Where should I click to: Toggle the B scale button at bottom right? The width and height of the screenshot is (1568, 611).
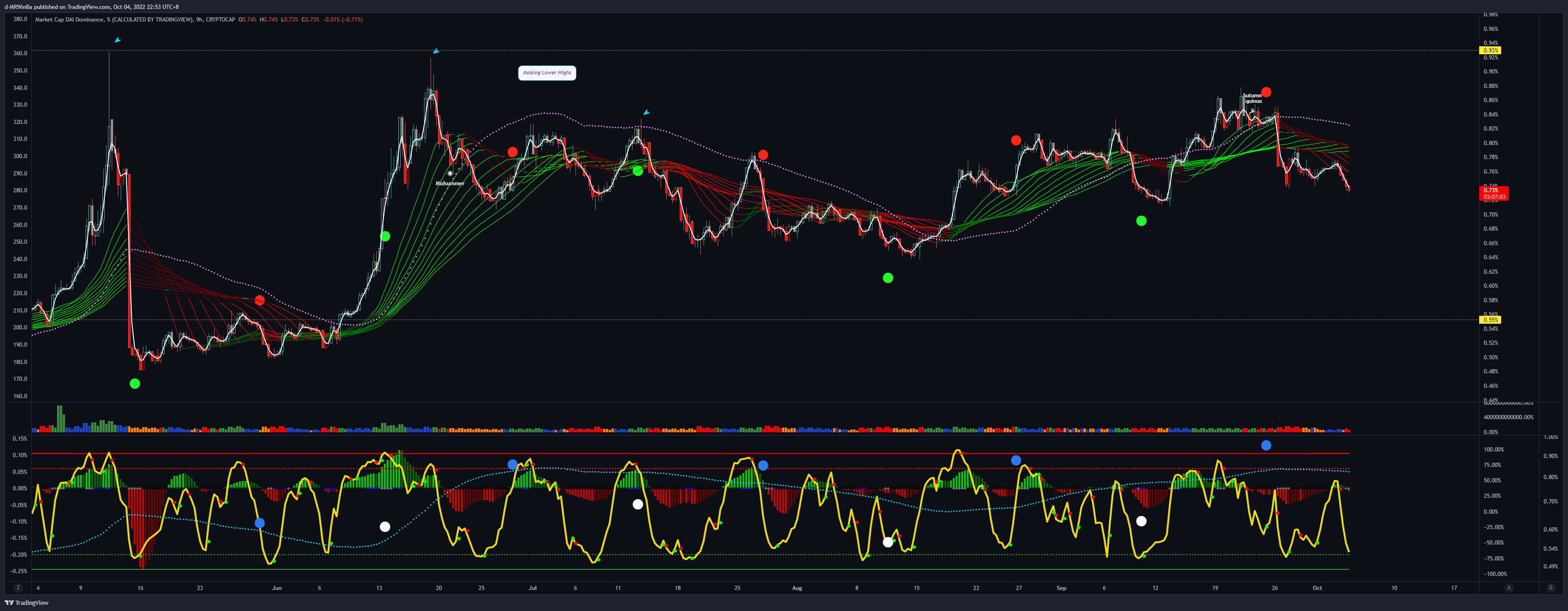(1550, 588)
